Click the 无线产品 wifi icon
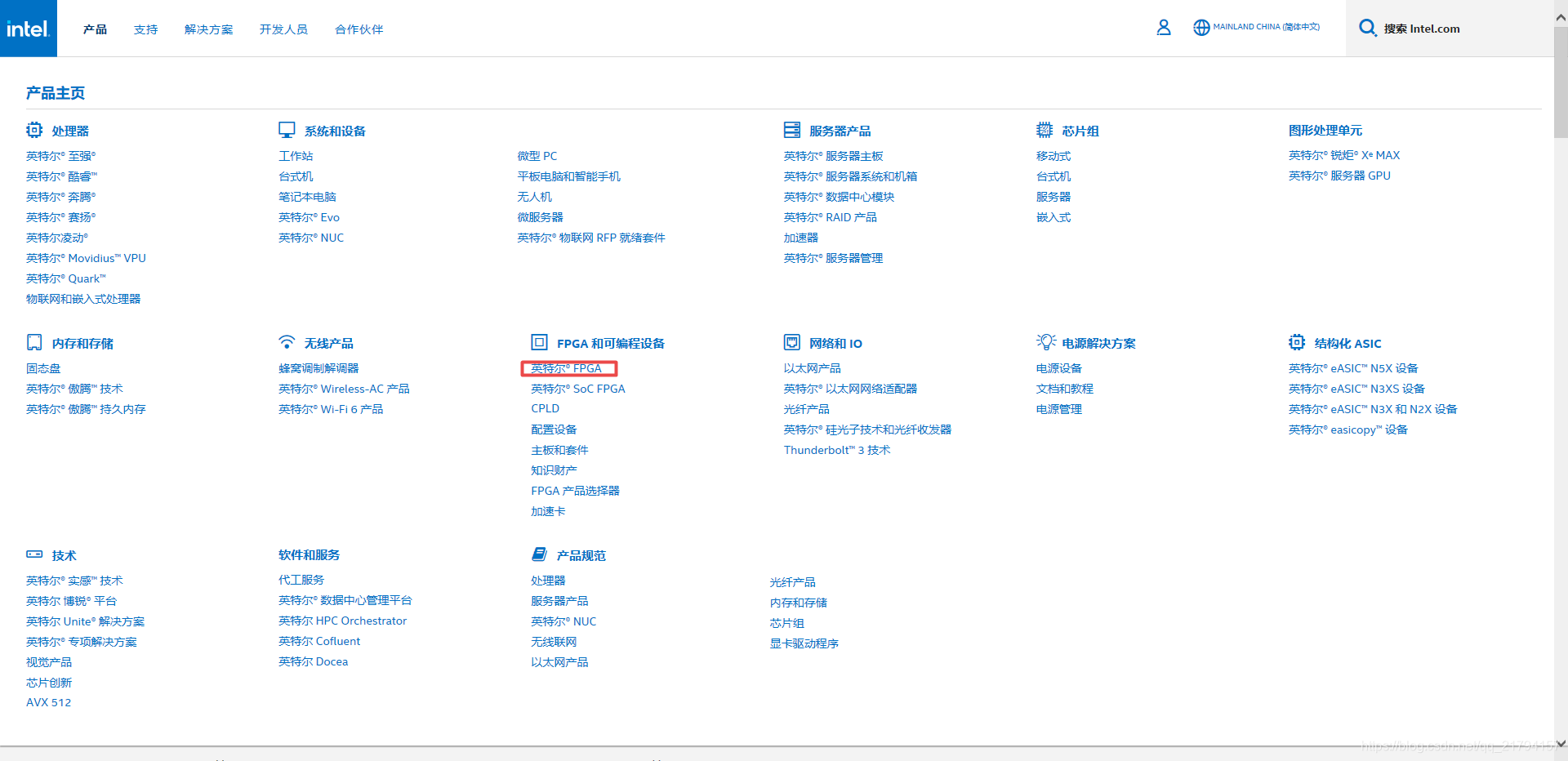 point(287,341)
